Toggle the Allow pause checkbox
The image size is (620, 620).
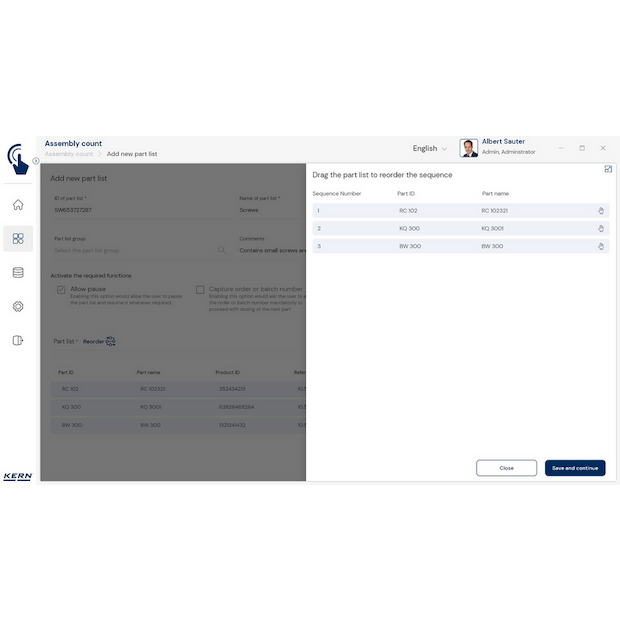coord(61,290)
